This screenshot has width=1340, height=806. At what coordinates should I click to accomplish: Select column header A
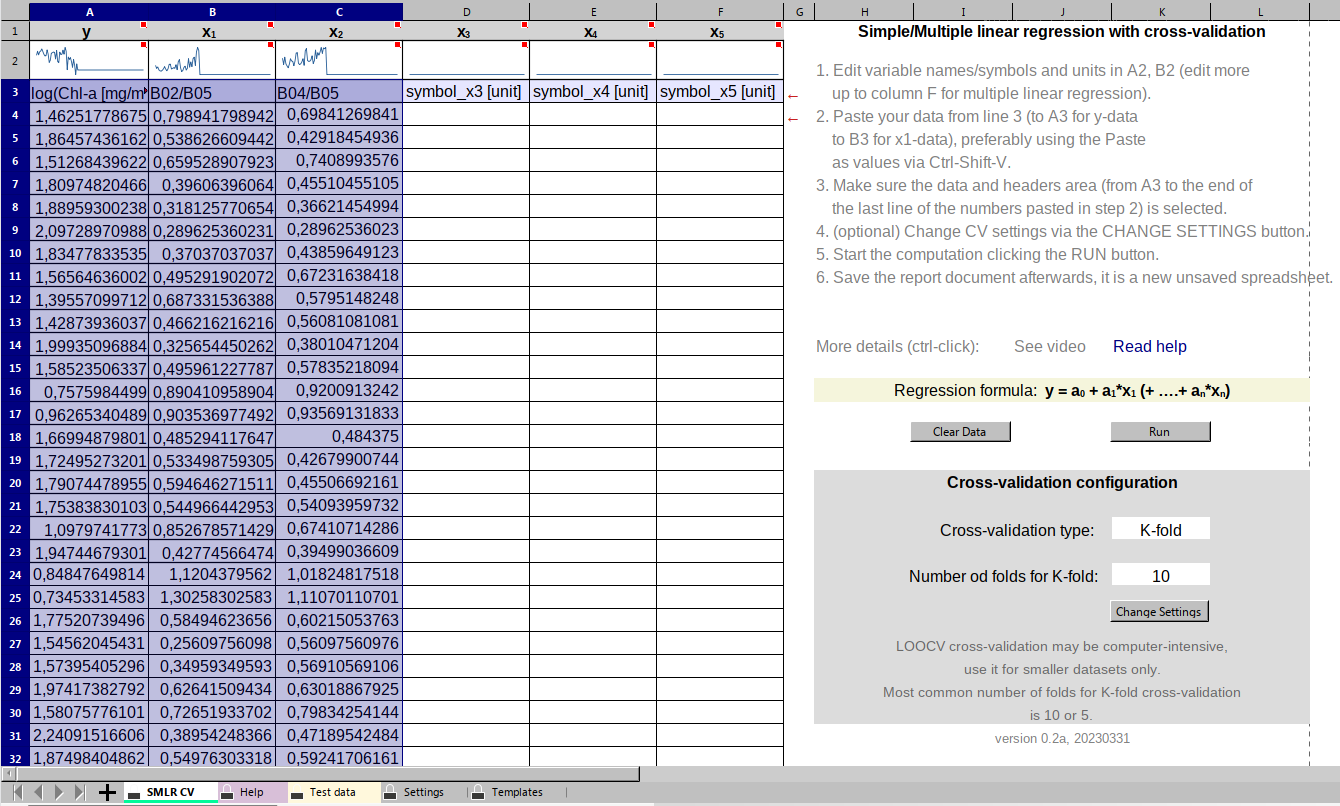pos(89,11)
